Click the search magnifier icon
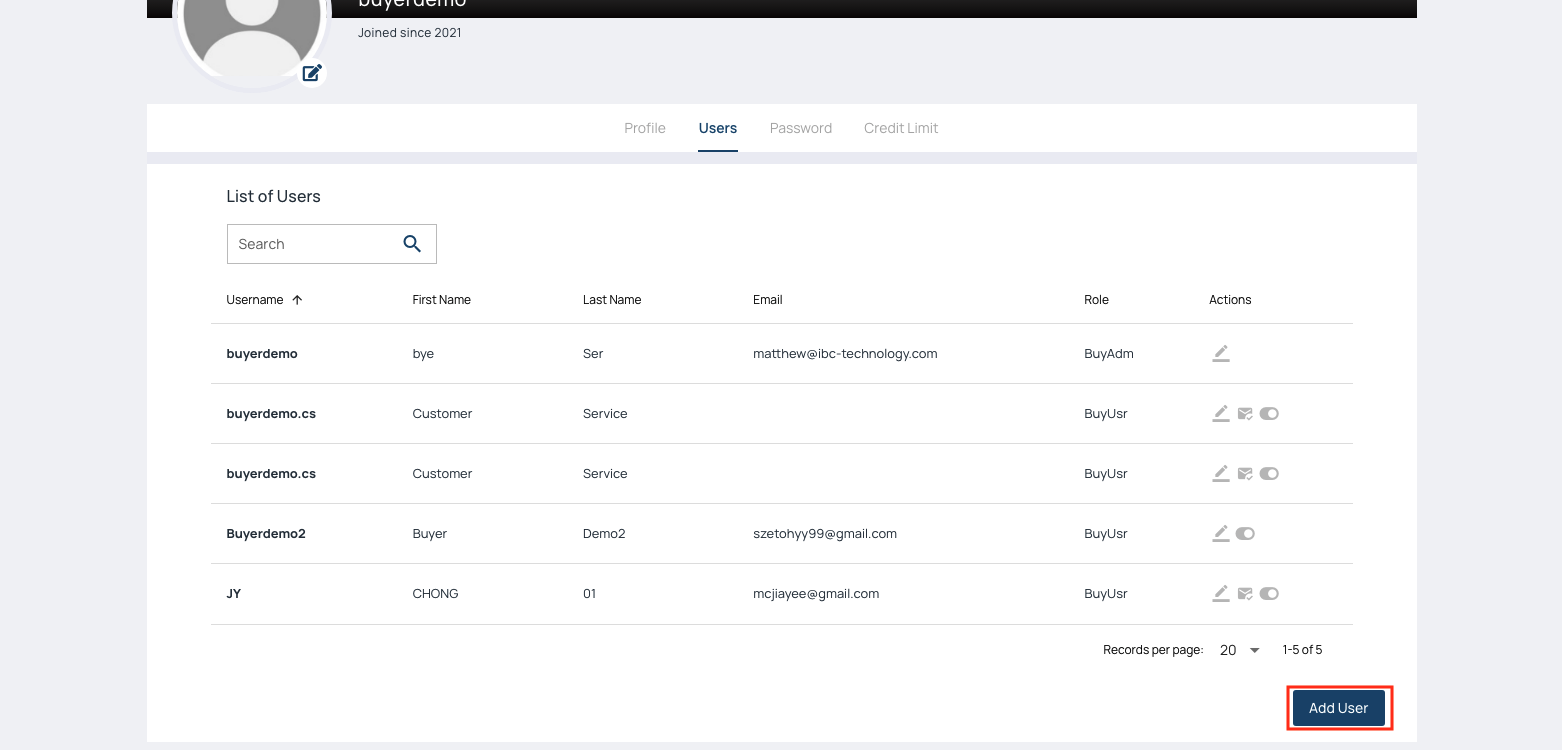Viewport: 1562px width, 750px height. tap(412, 244)
